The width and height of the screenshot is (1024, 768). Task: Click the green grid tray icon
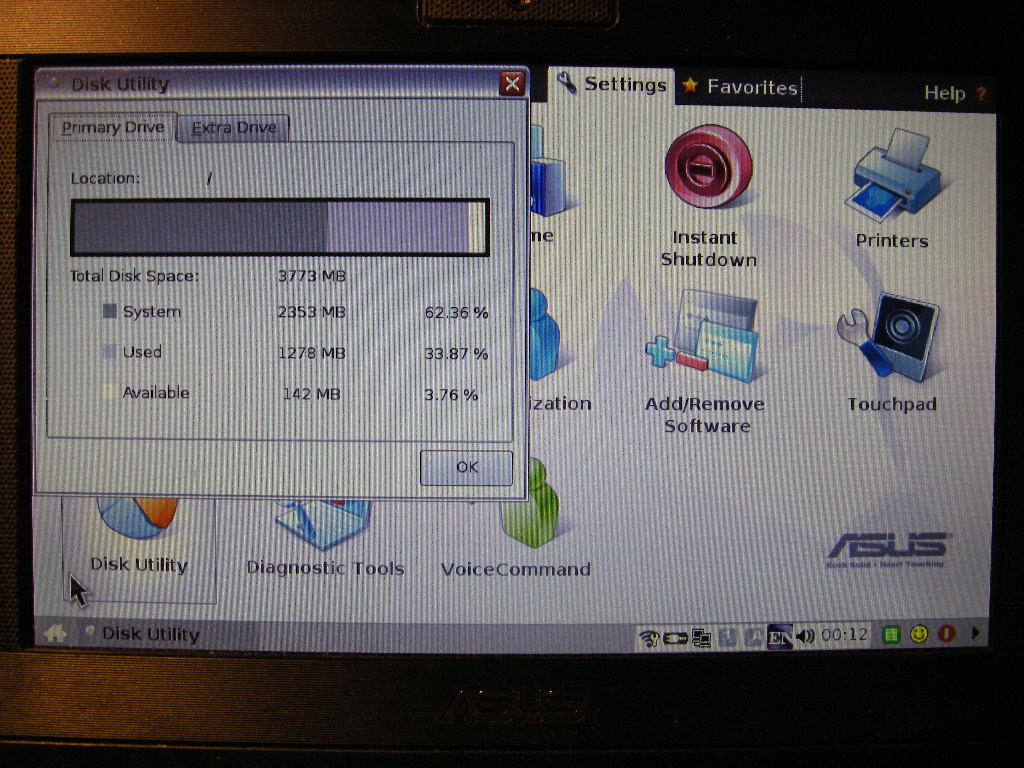coord(891,634)
